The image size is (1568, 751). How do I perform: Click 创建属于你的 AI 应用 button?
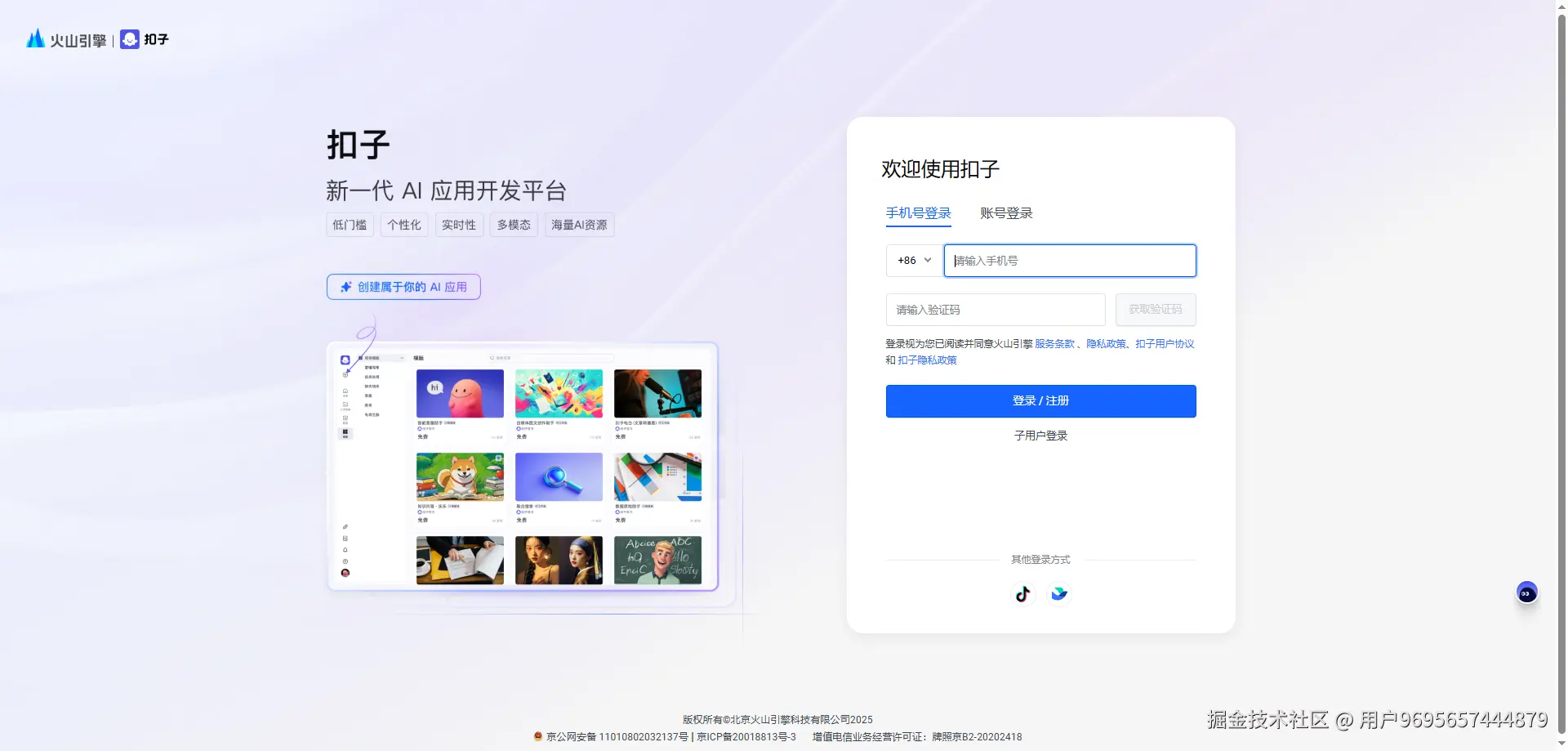[403, 287]
